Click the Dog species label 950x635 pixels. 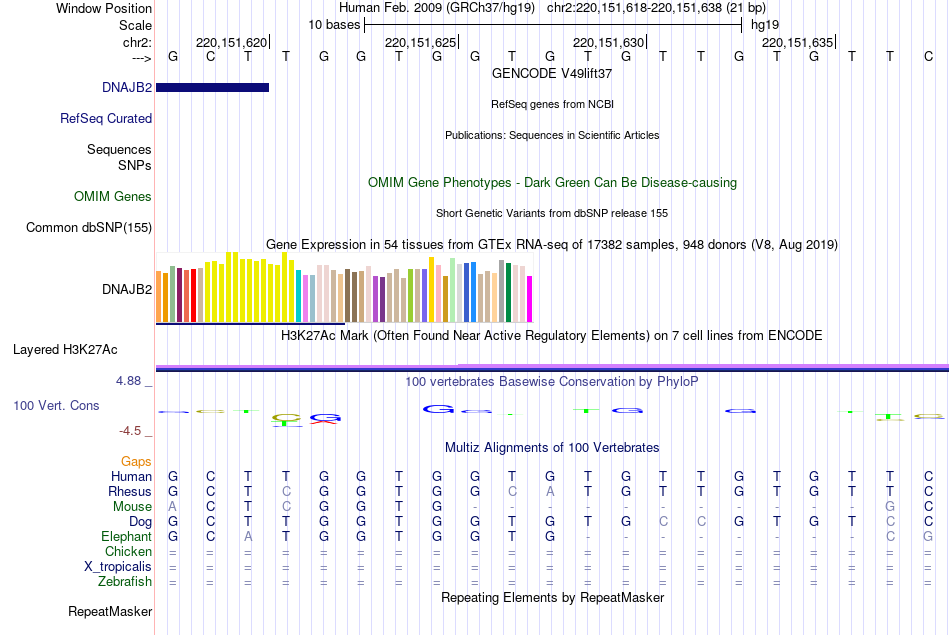(x=140, y=522)
